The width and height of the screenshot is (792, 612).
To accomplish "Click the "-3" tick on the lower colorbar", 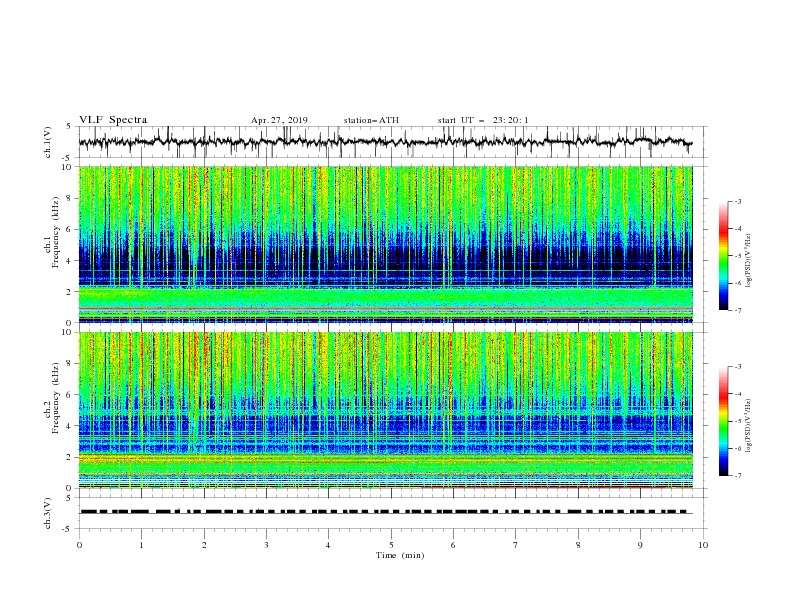I will click(737, 367).
